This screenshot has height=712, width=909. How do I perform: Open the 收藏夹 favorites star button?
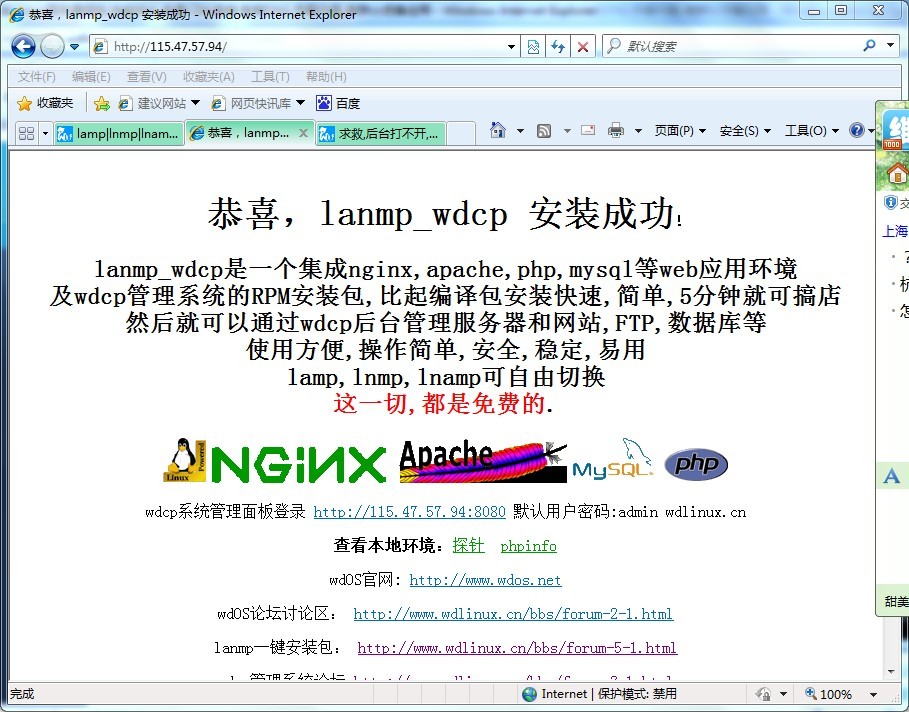click(x=45, y=103)
